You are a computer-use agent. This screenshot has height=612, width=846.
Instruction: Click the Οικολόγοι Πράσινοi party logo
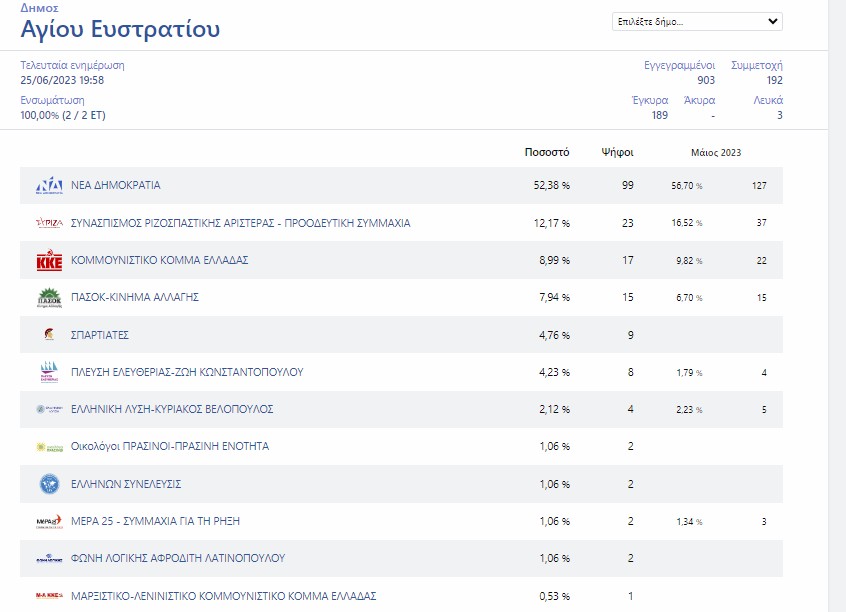49,447
